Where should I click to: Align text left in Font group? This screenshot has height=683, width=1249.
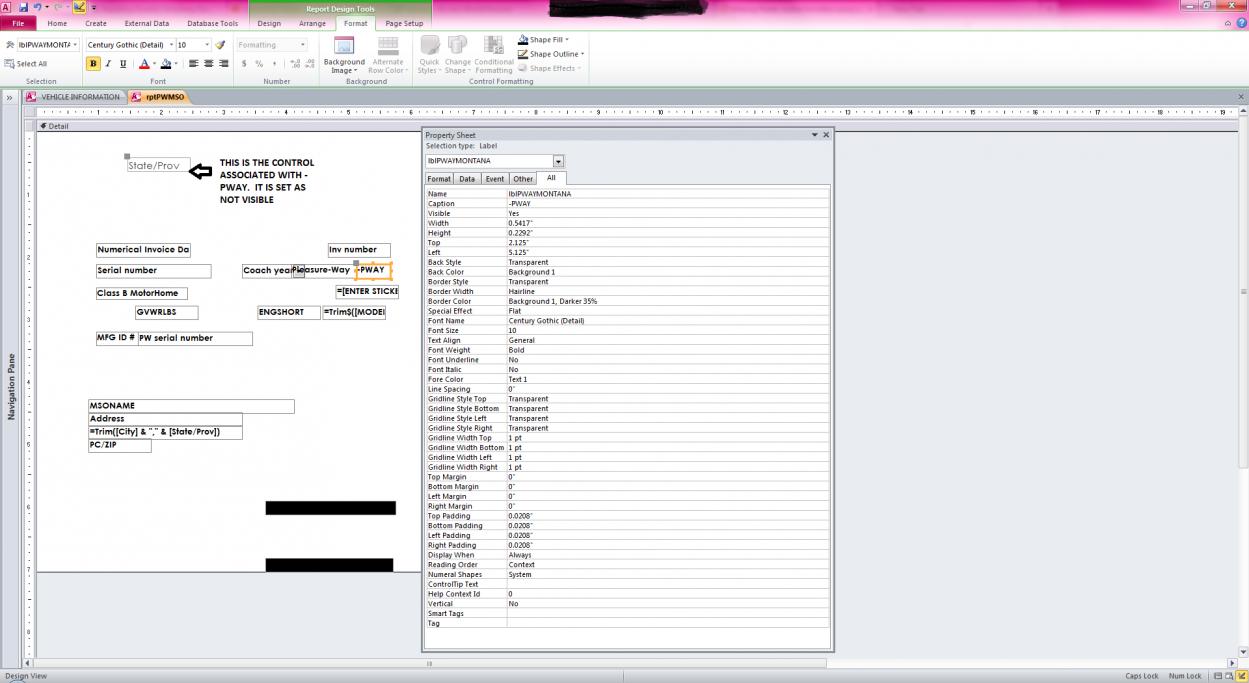(x=194, y=64)
